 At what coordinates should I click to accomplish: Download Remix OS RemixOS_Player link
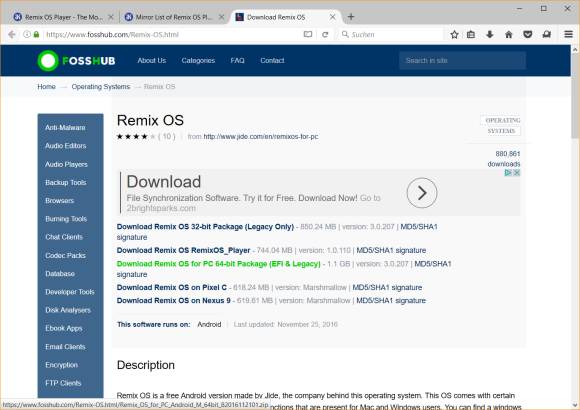click(x=183, y=251)
